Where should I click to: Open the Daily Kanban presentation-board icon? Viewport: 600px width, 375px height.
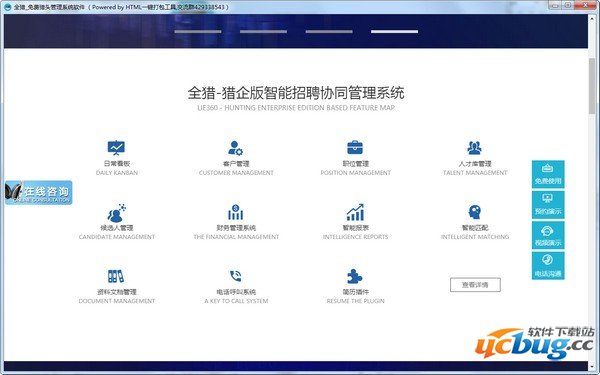[x=116, y=148]
